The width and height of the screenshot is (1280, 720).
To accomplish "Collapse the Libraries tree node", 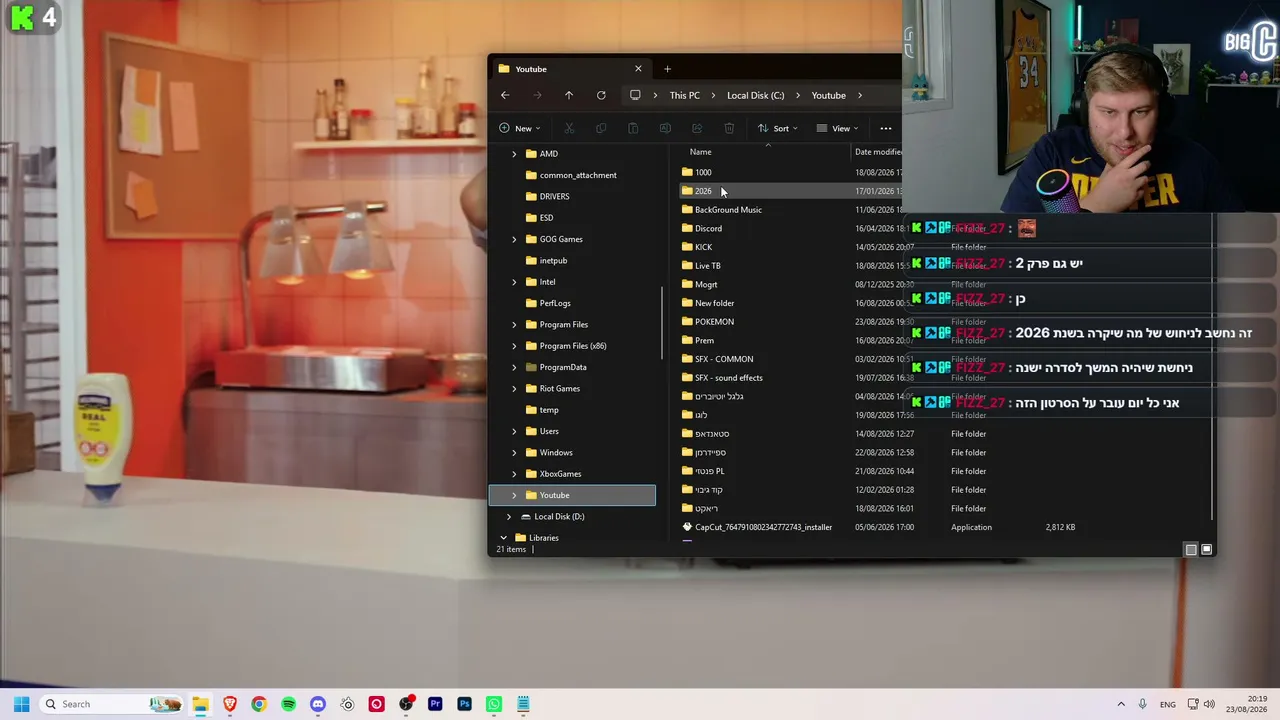I will (504, 538).
